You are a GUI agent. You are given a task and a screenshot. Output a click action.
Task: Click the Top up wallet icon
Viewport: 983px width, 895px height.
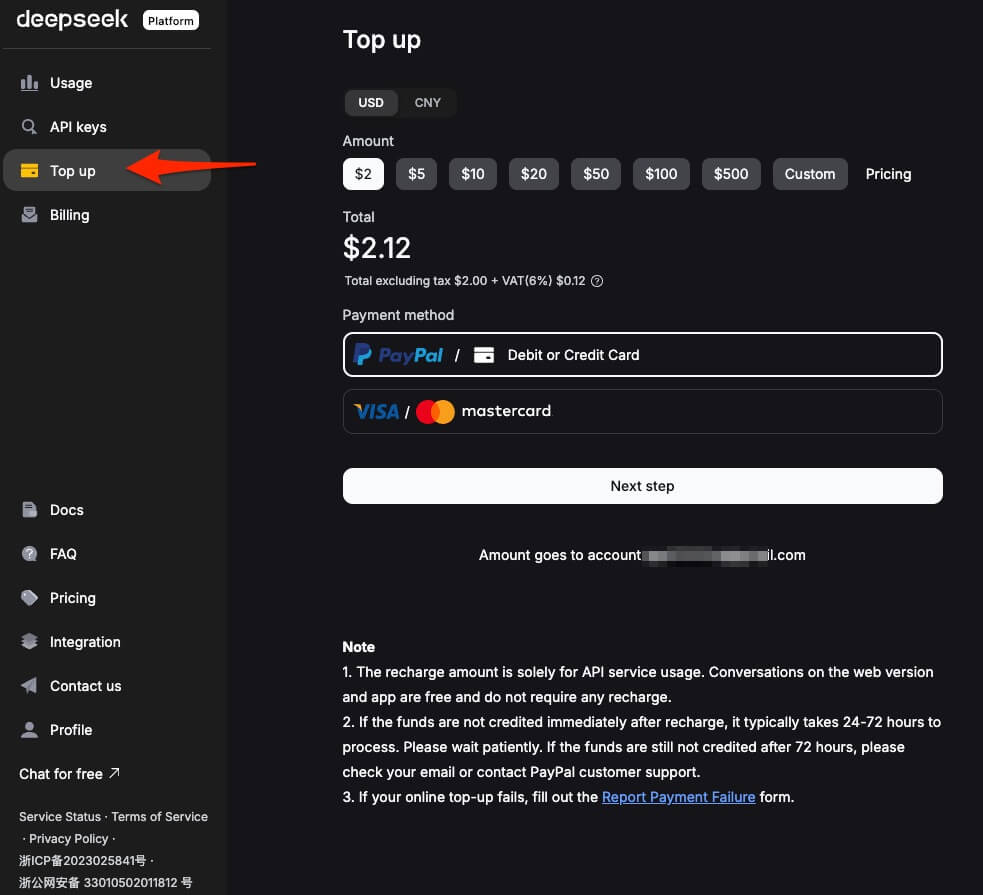point(29,170)
